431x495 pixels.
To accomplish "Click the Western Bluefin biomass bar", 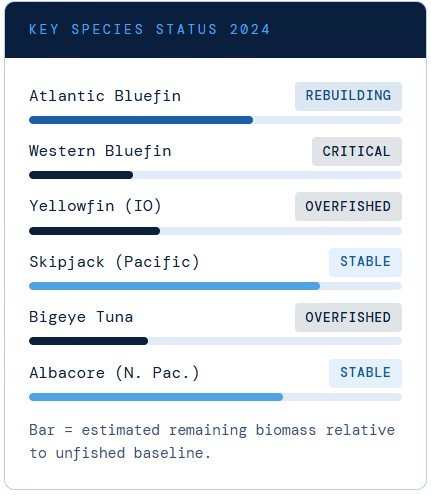I will click(x=215, y=175).
